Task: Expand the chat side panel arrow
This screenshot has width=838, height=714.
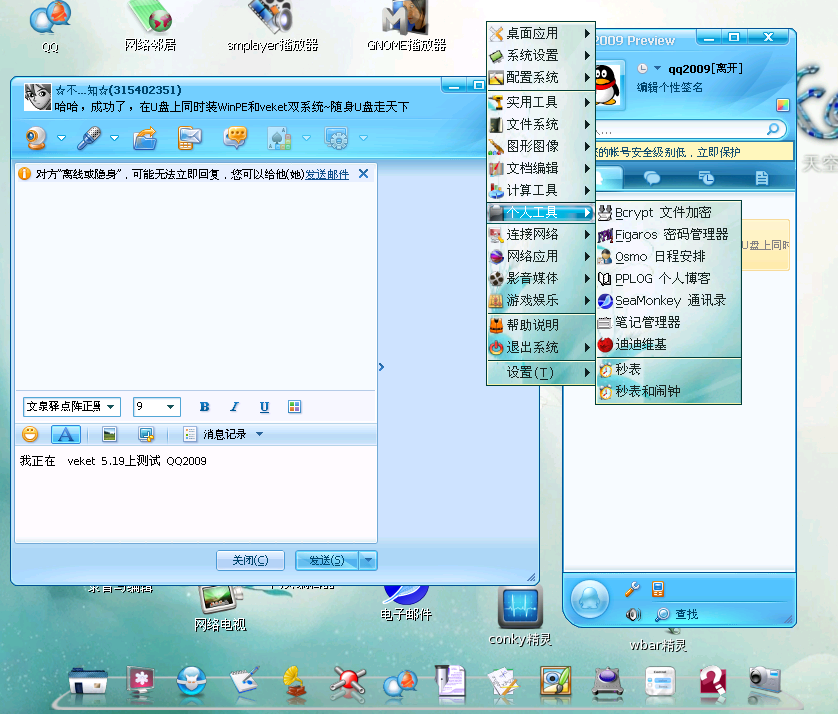Action: tap(382, 367)
